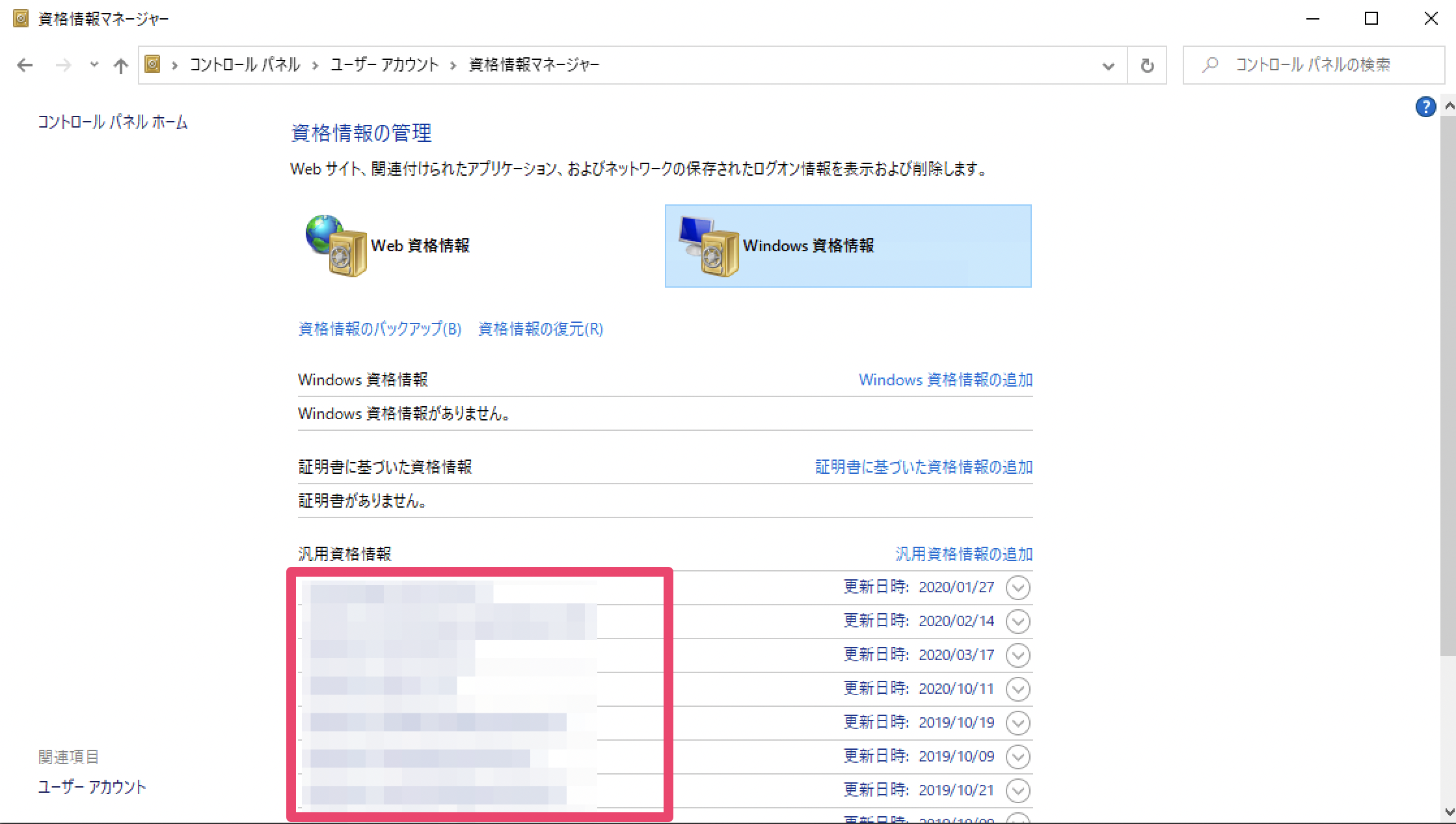Click the scrollbar down arrow
Viewport: 1456px width, 824px height.
tap(1449, 812)
